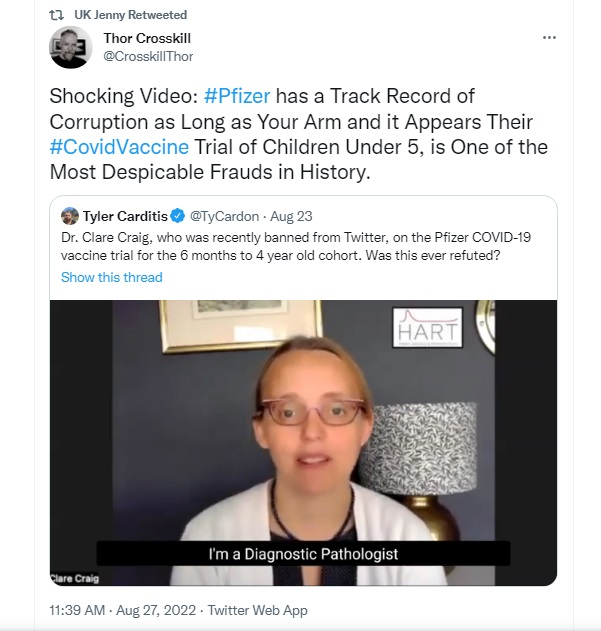Click the Aug 23 quoted tweet date
Viewport: 601px width, 631px height.
coord(291,217)
